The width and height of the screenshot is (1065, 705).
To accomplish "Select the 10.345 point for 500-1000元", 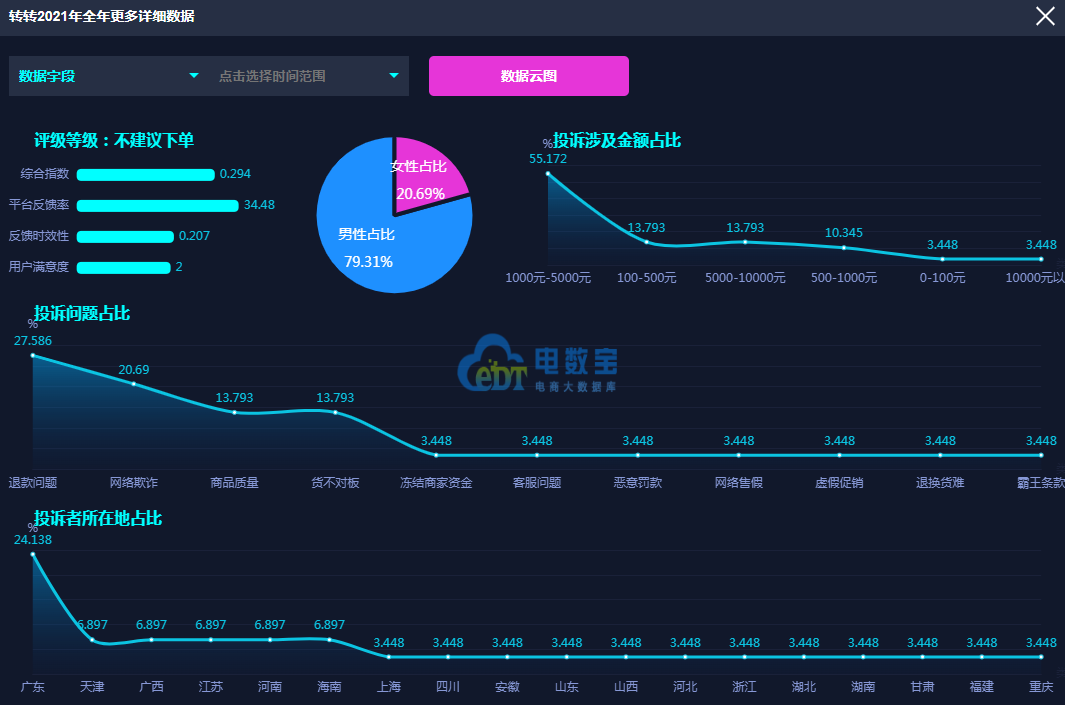I will pos(843,247).
